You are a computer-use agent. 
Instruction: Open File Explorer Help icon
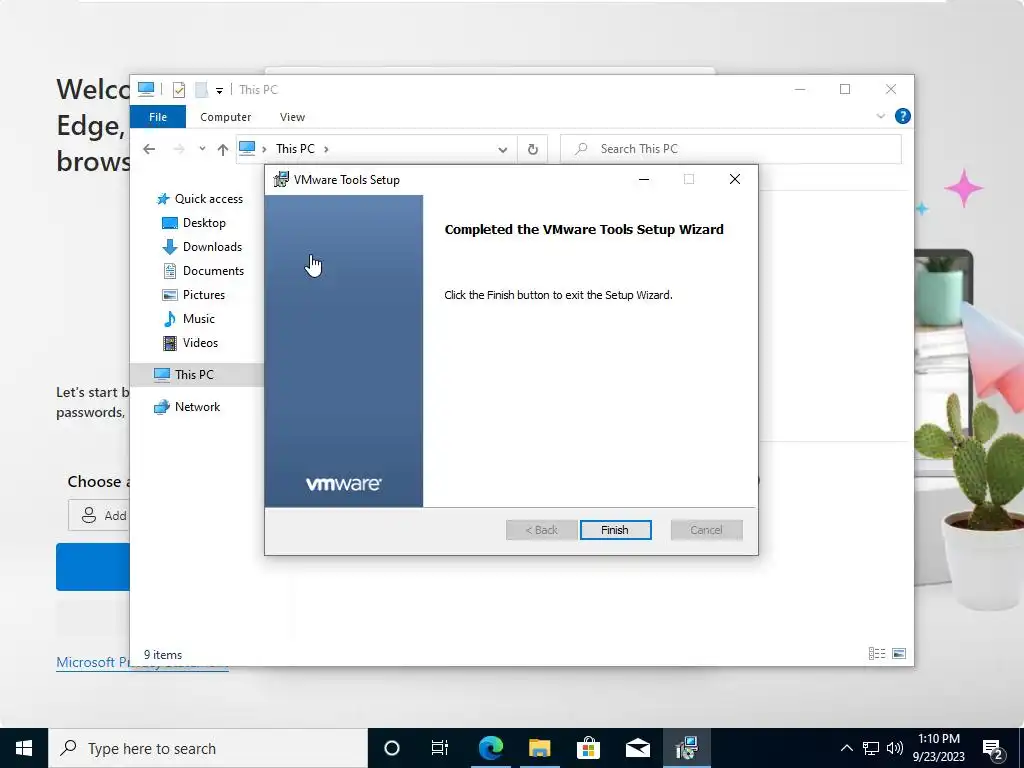(903, 116)
